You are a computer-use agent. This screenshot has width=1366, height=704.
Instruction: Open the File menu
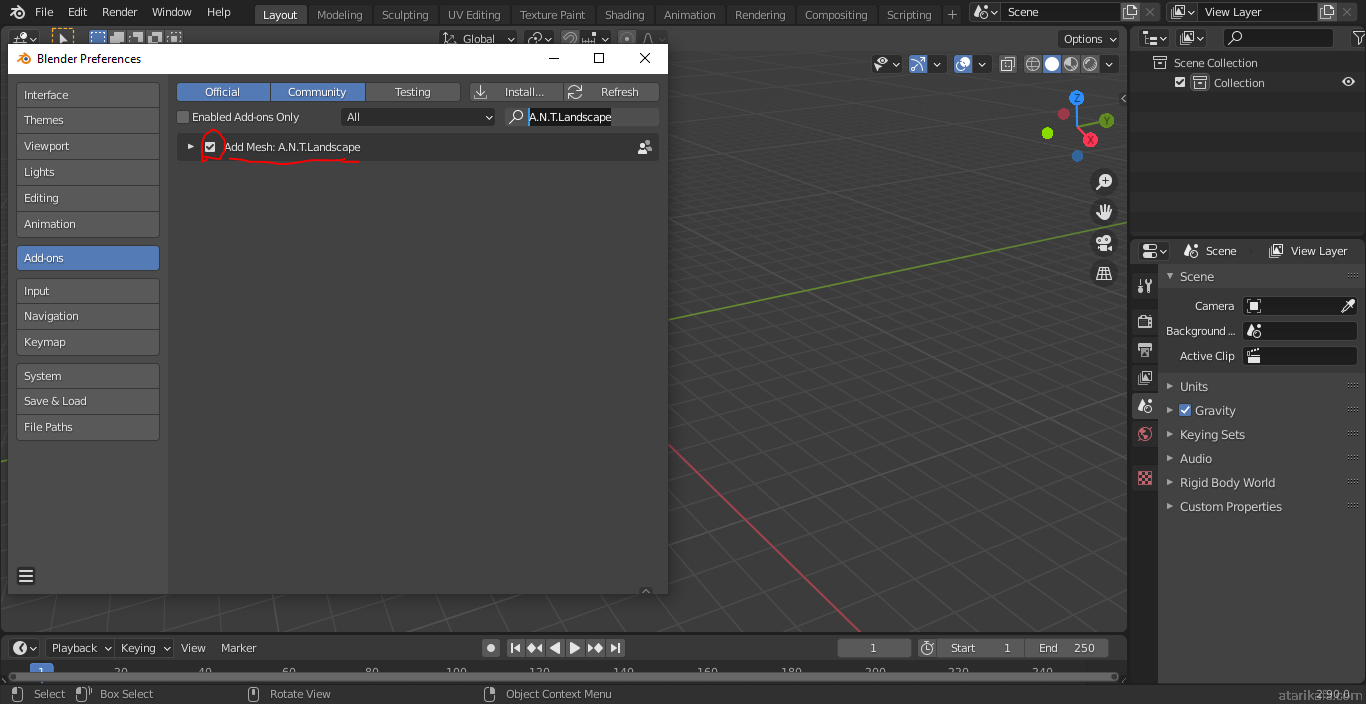coord(44,12)
